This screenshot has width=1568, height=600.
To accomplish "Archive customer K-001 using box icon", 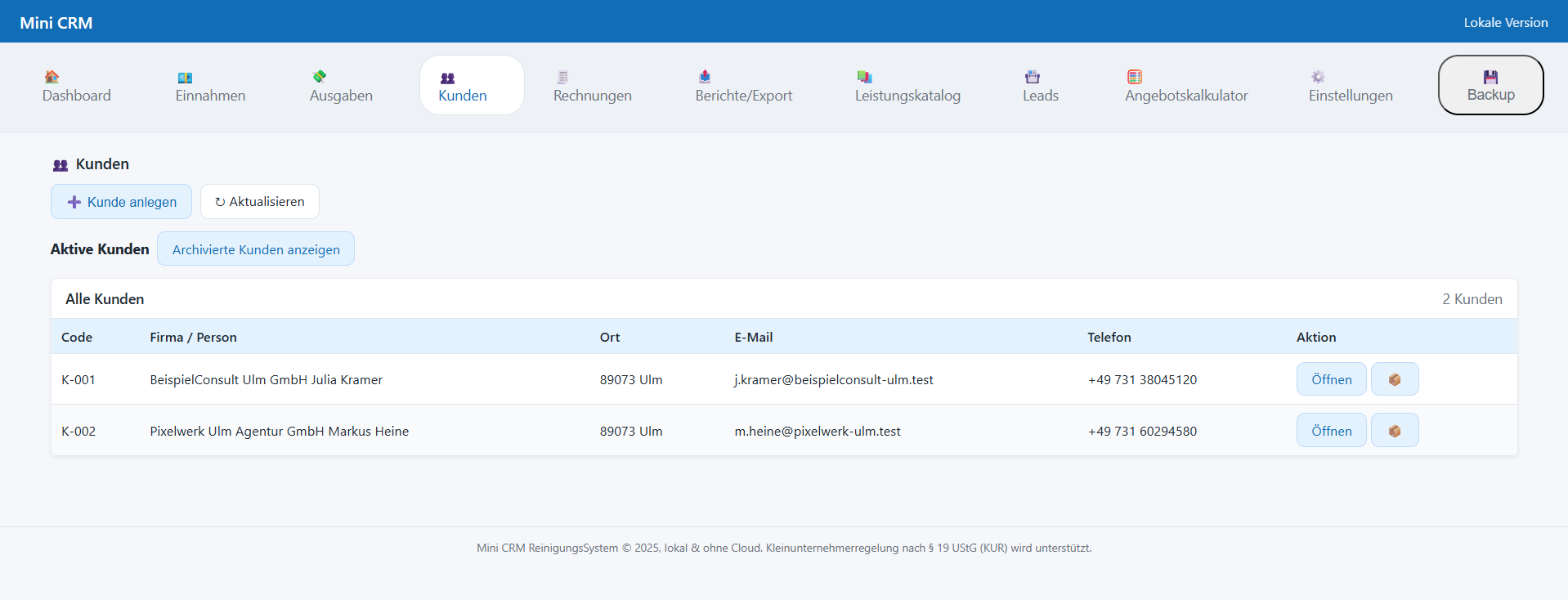I will pyautogui.click(x=1395, y=379).
